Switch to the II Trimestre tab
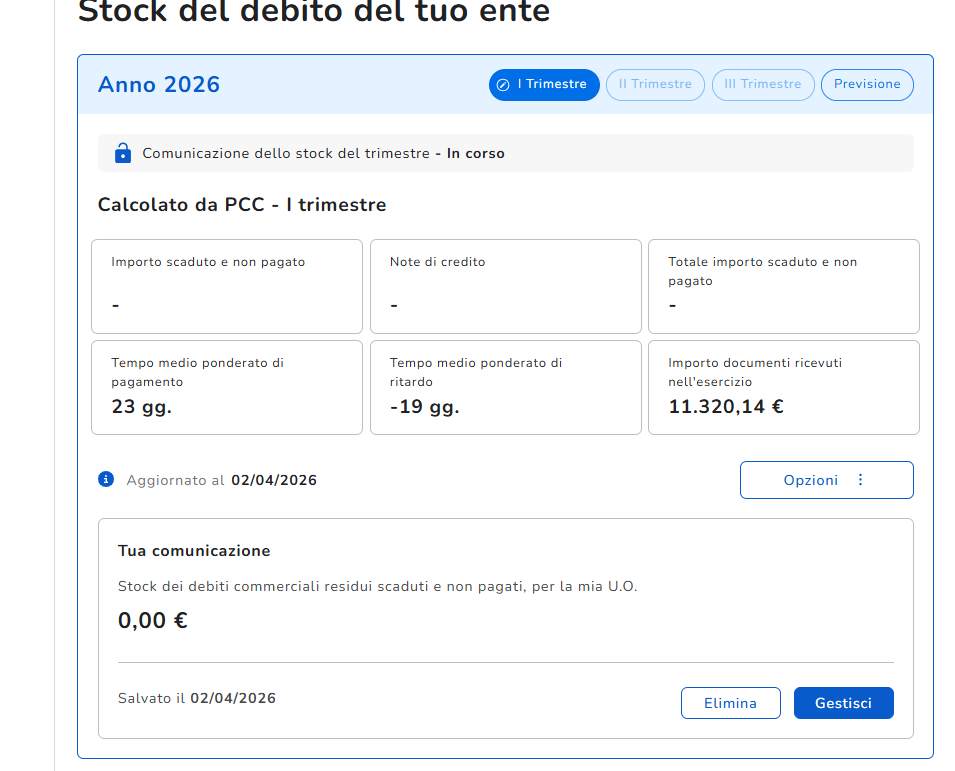The height and width of the screenshot is (771, 955). [x=655, y=85]
